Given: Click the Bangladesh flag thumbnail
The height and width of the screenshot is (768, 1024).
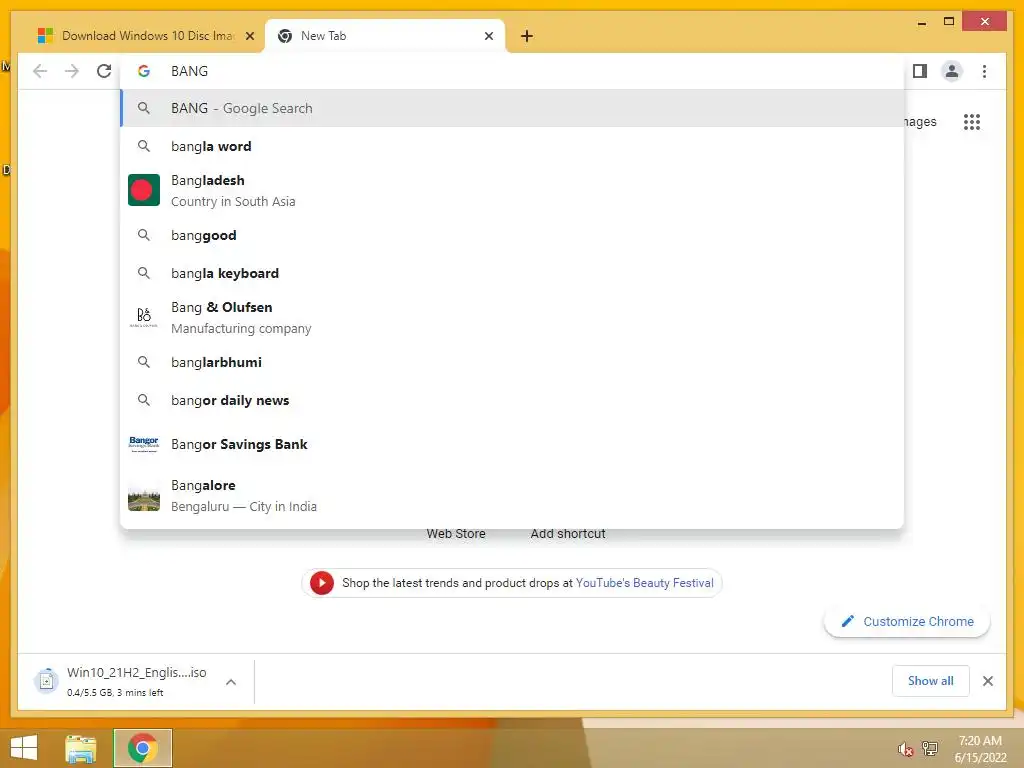Looking at the screenshot, I should (x=144, y=190).
